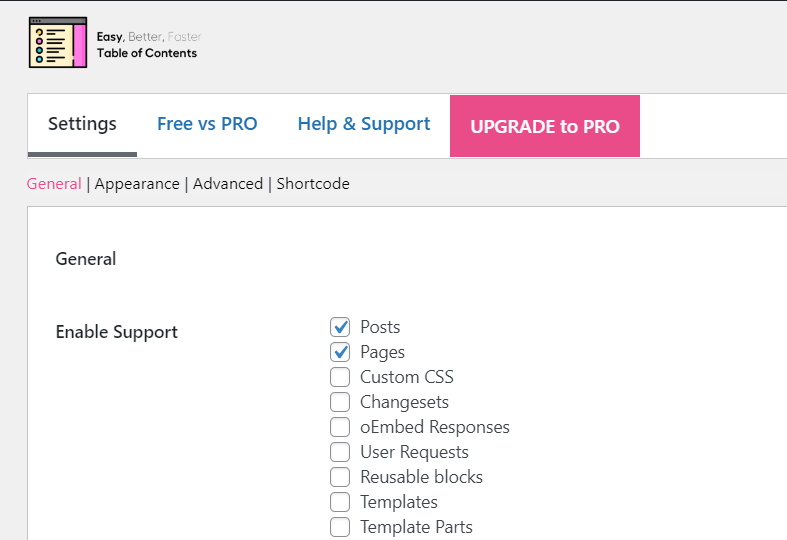Select the General settings link
This screenshot has width=787, height=540.
tap(54, 184)
